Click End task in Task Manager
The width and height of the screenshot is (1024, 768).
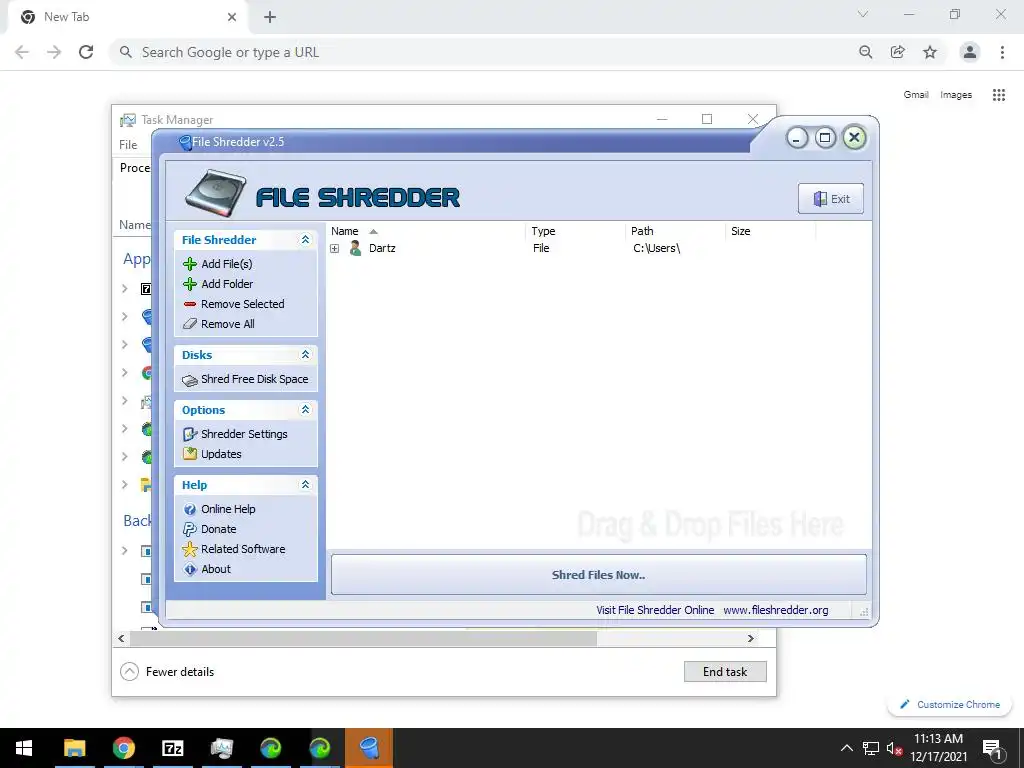click(725, 671)
